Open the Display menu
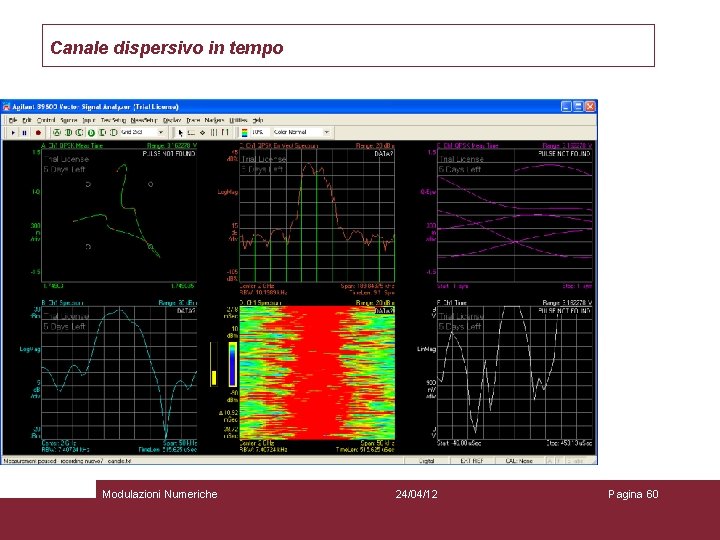 click(x=172, y=120)
